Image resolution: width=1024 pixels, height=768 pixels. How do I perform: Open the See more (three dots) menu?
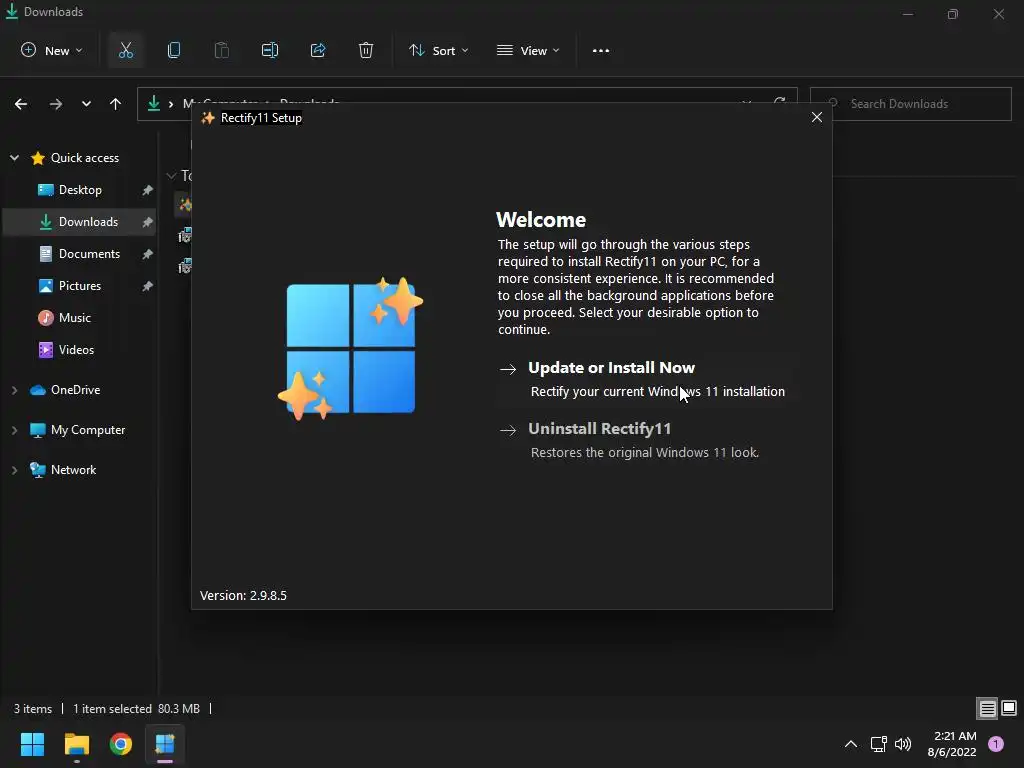(x=601, y=50)
